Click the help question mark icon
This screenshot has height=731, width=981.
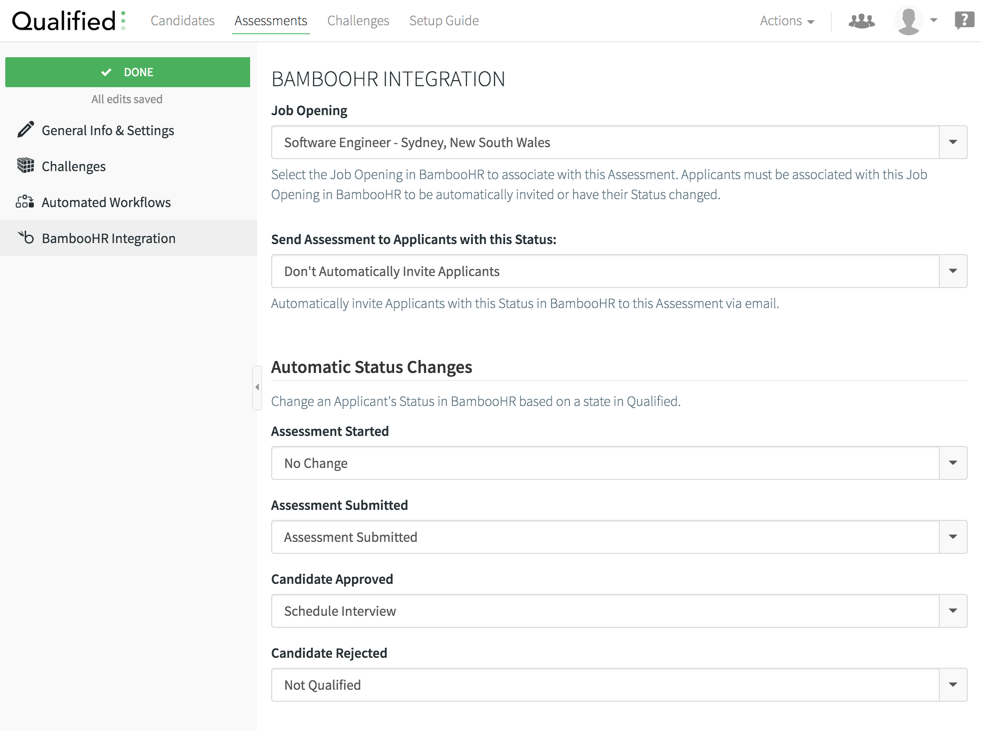click(963, 19)
